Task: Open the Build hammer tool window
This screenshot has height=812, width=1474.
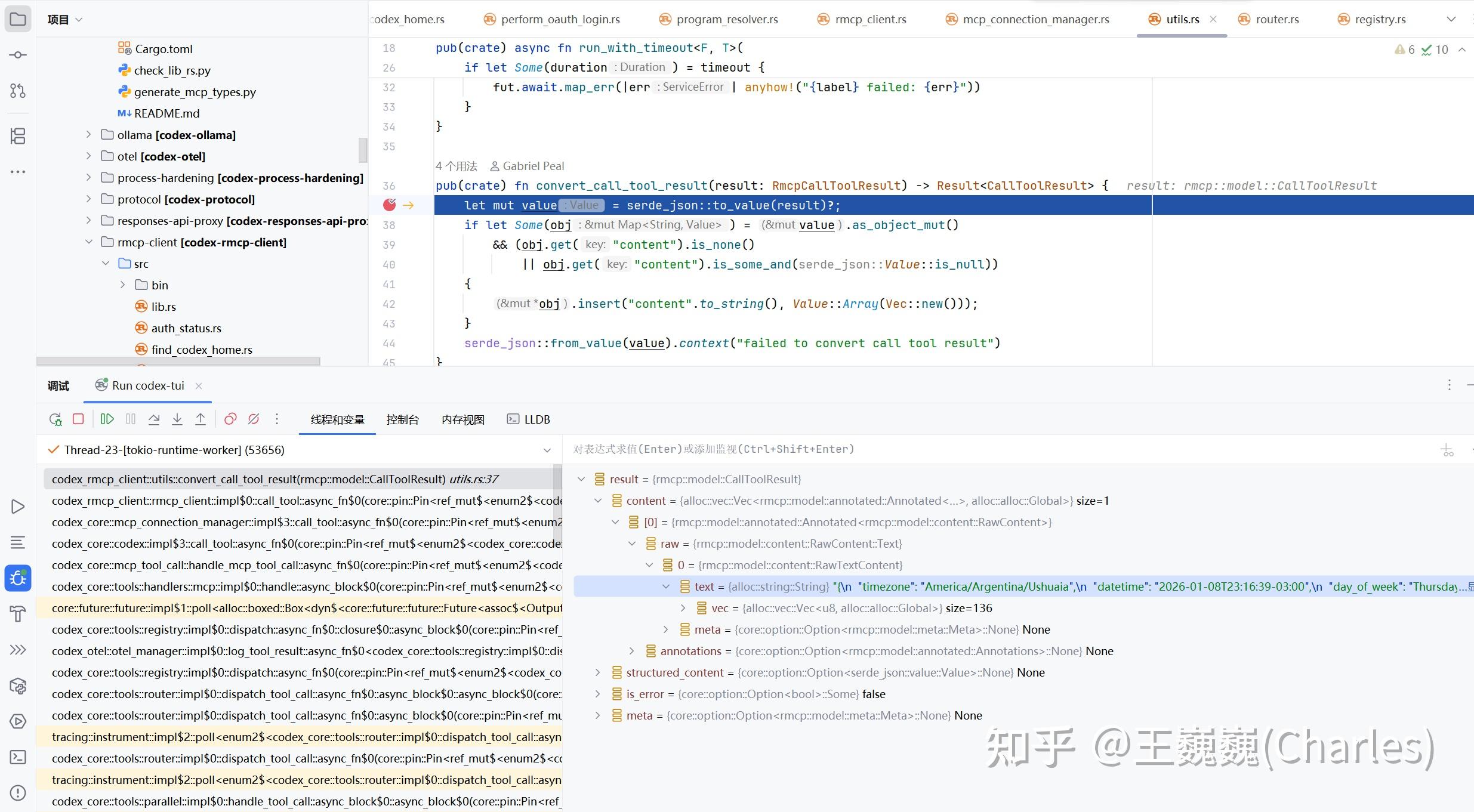Action: click(18, 614)
